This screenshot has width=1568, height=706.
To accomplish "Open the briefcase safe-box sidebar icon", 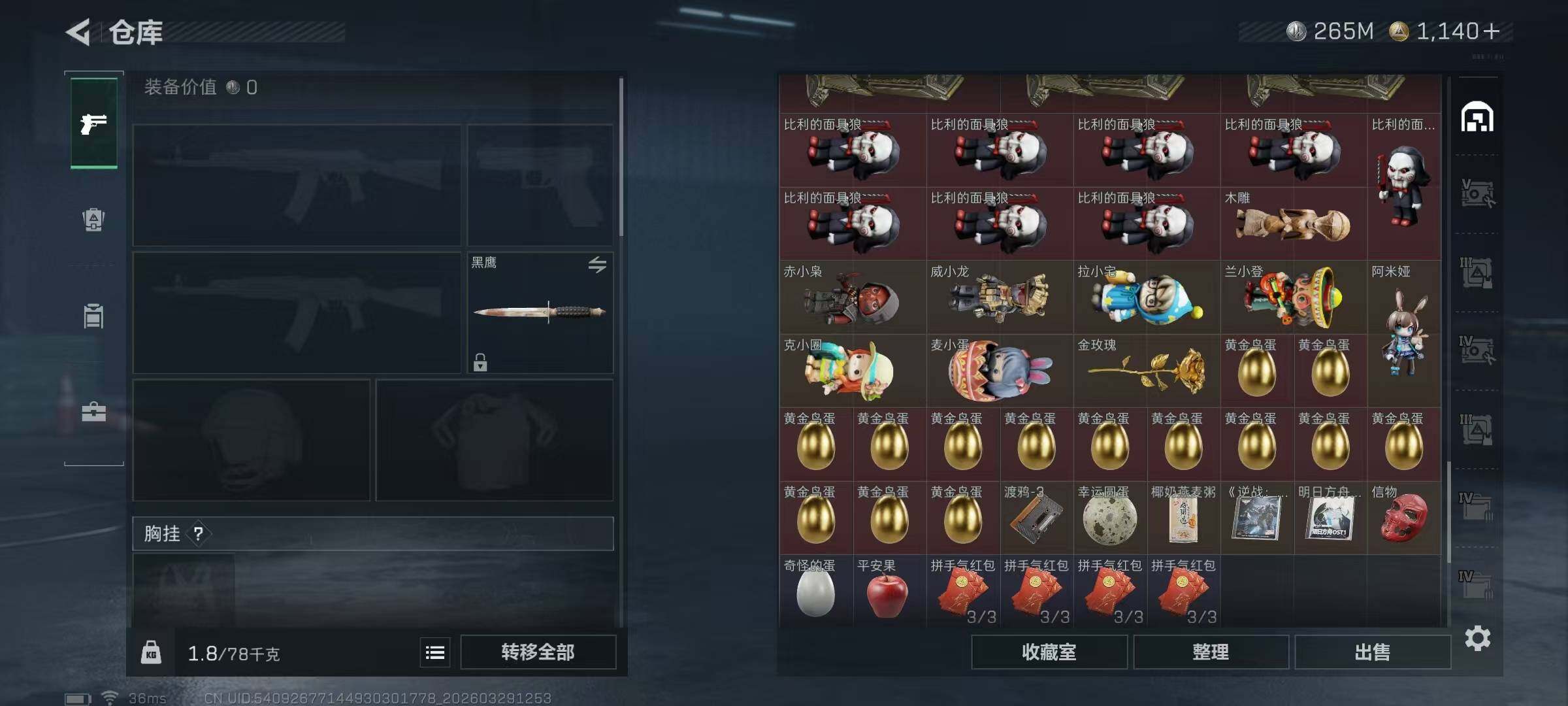I will pos(93,411).
